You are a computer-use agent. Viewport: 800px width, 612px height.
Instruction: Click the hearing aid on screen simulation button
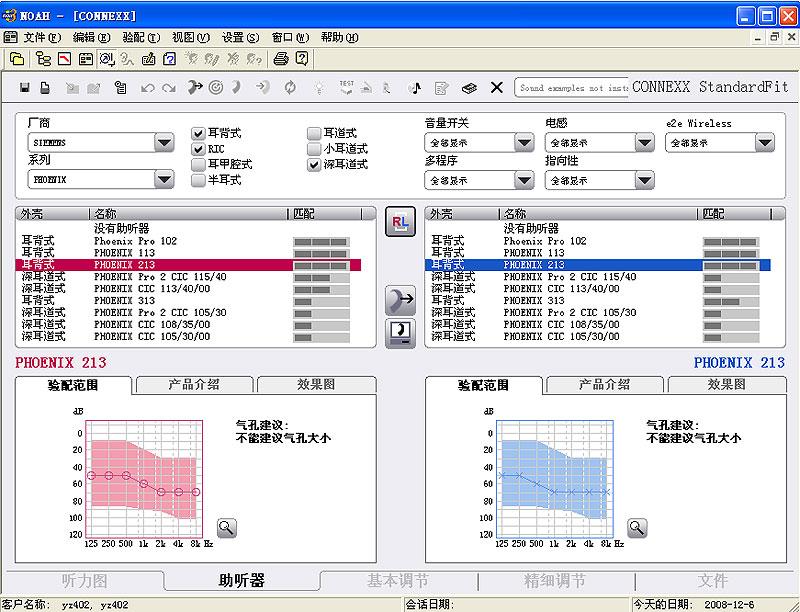400,333
